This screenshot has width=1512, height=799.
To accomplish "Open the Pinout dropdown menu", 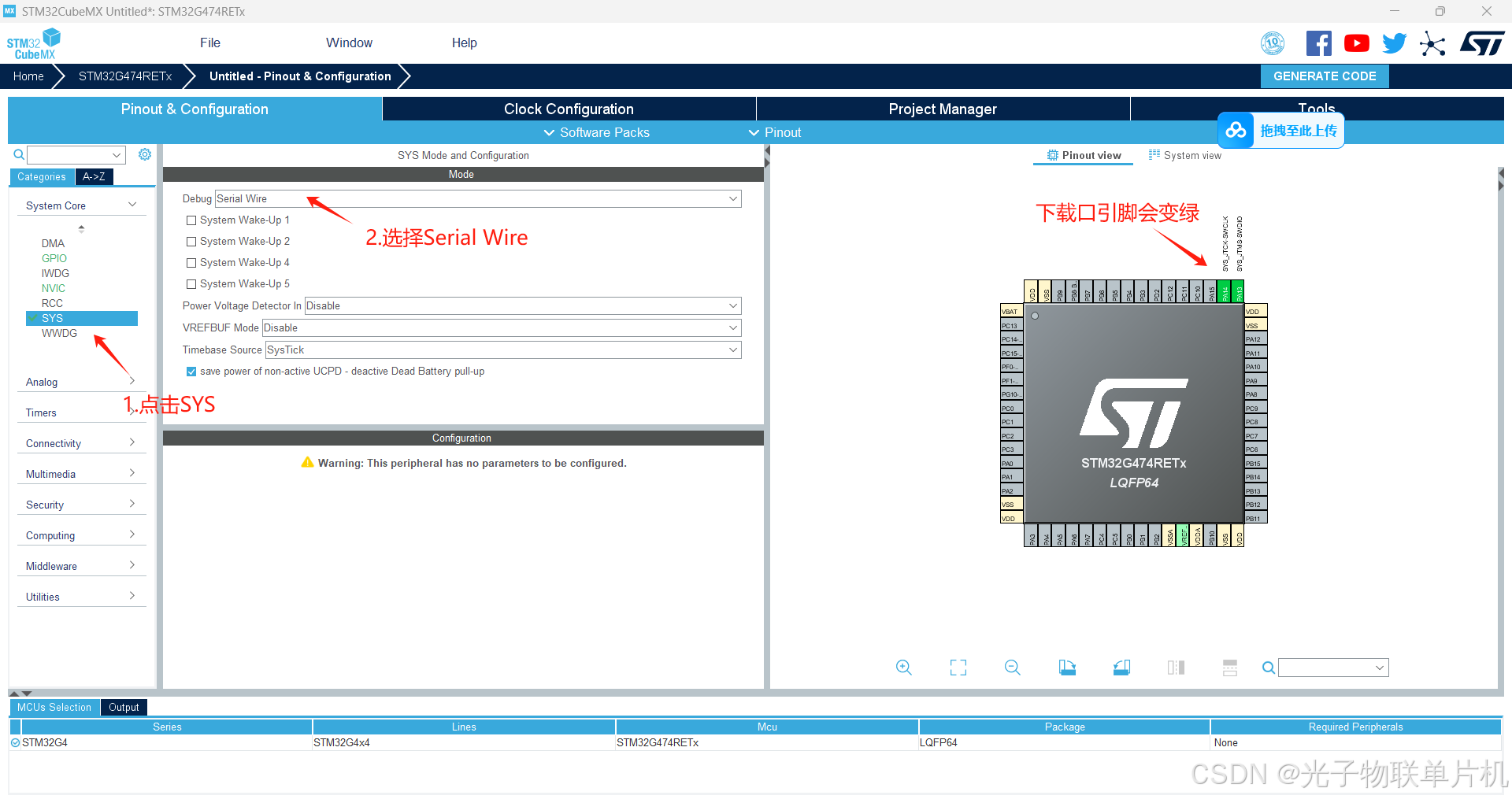I will pyautogui.click(x=775, y=132).
